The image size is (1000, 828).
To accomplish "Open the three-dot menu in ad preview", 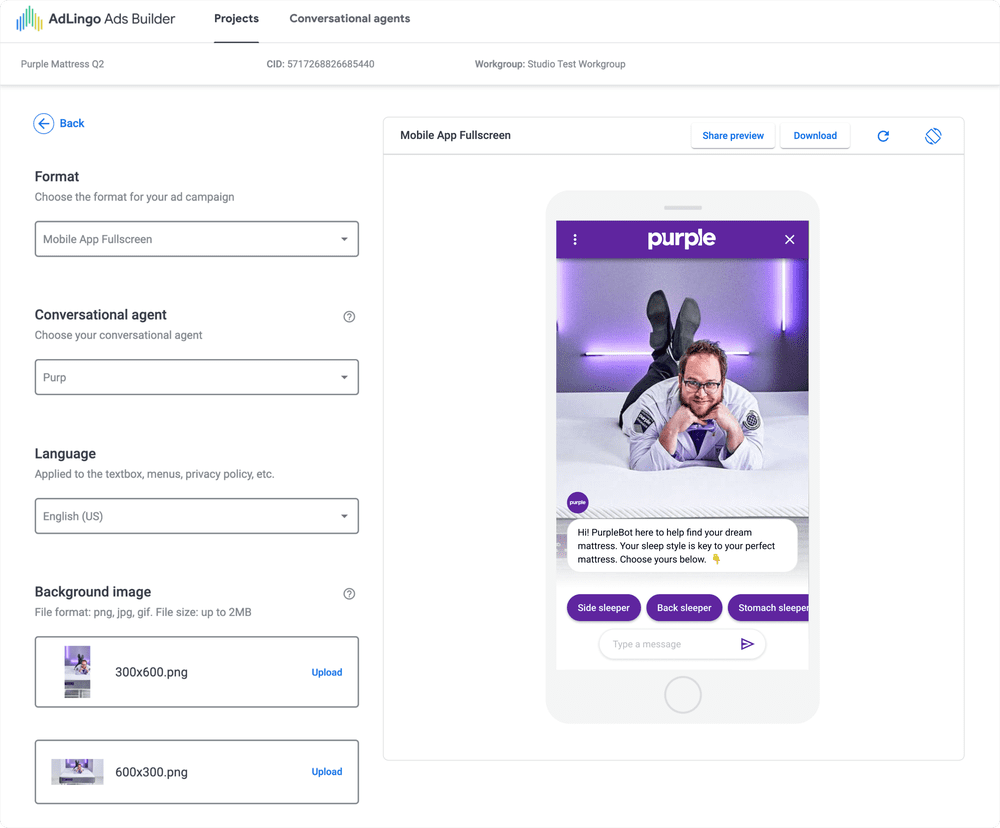I will click(x=575, y=239).
